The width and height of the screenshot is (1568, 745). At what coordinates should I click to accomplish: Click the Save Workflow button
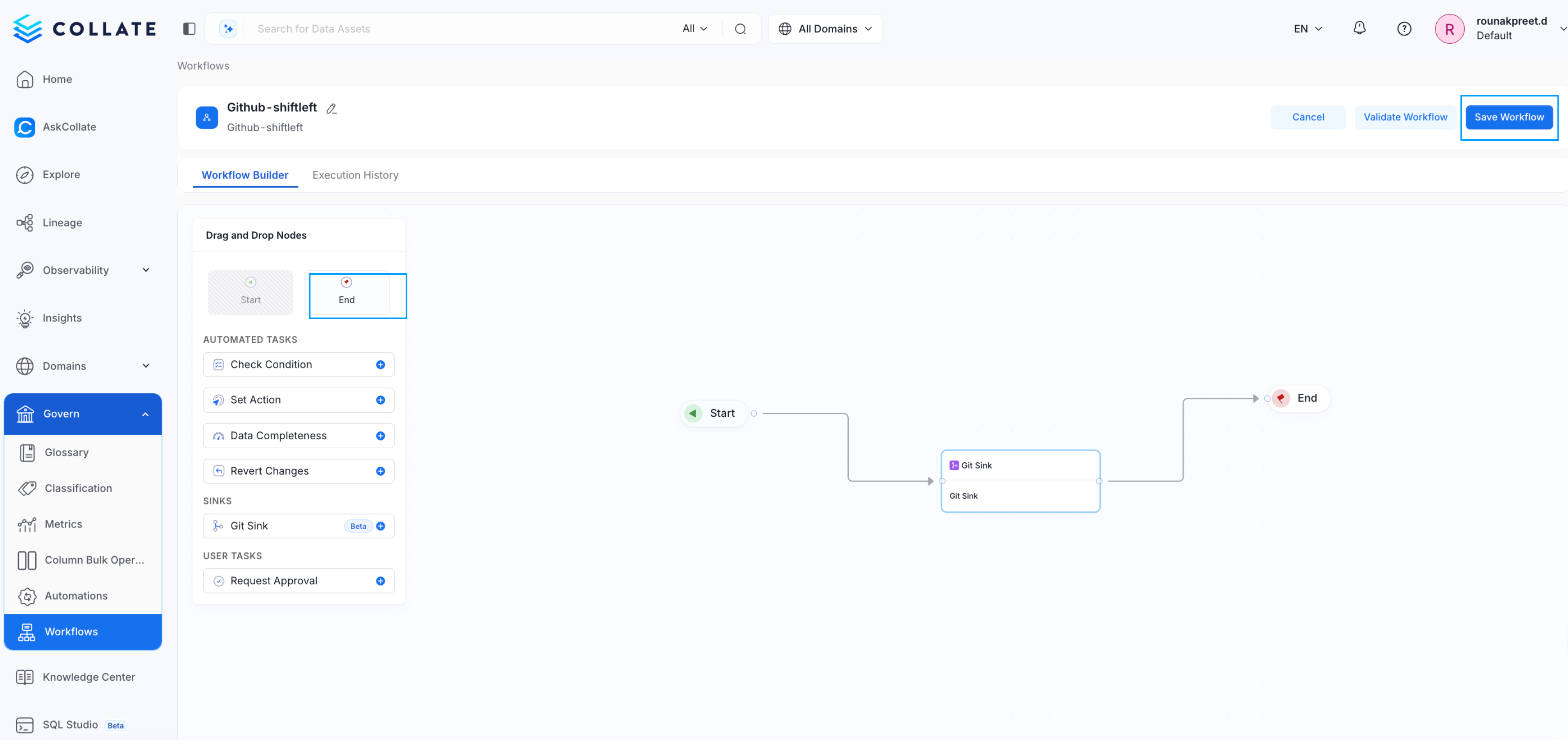point(1509,117)
